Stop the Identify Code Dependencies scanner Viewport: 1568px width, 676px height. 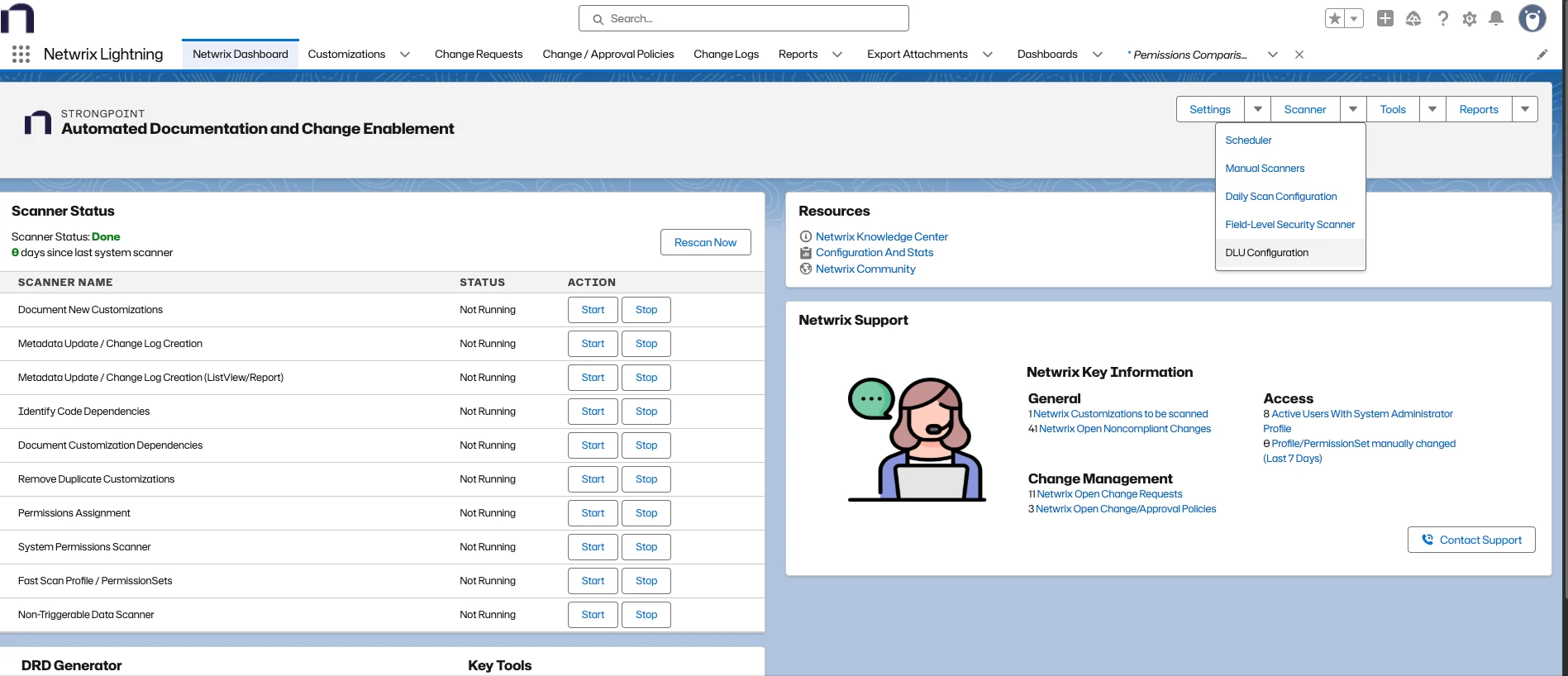click(x=646, y=412)
